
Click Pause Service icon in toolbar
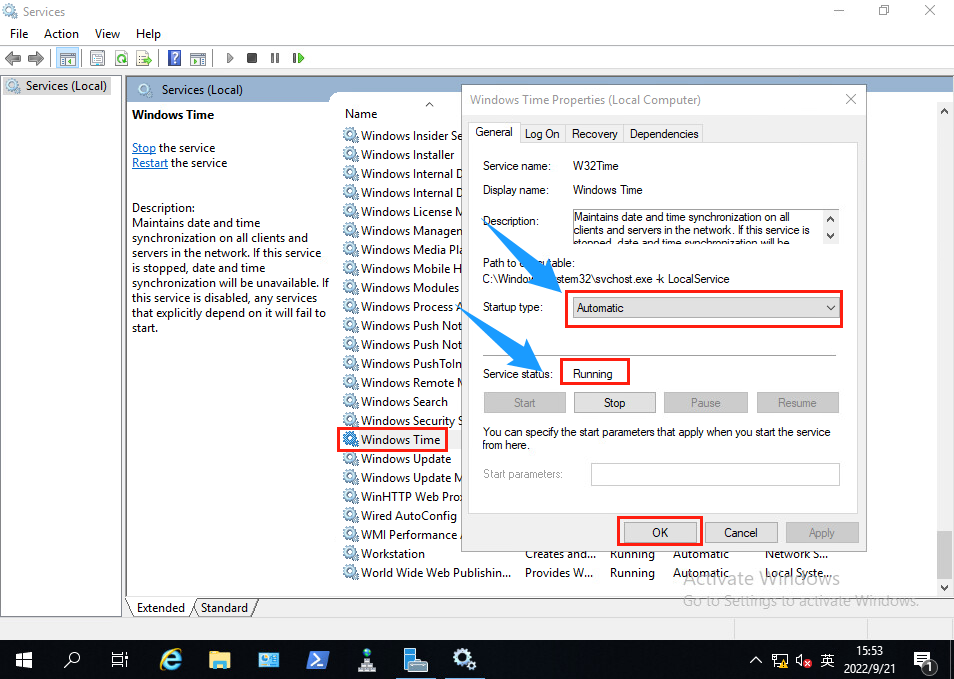(x=275, y=58)
